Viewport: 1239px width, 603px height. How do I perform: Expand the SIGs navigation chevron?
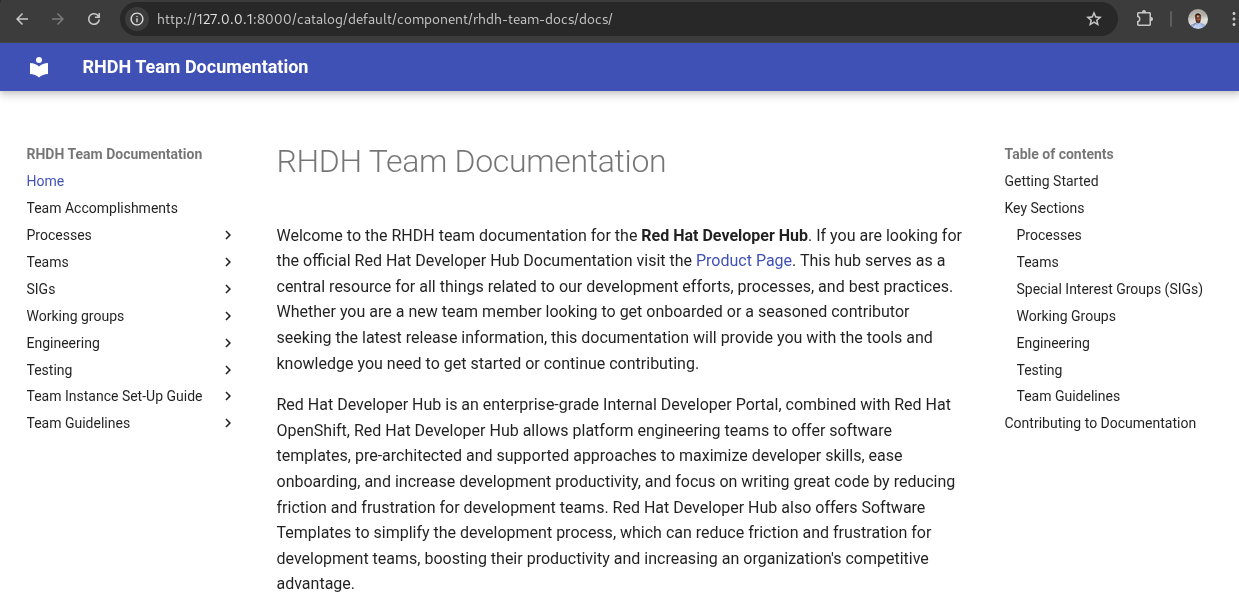[228, 289]
